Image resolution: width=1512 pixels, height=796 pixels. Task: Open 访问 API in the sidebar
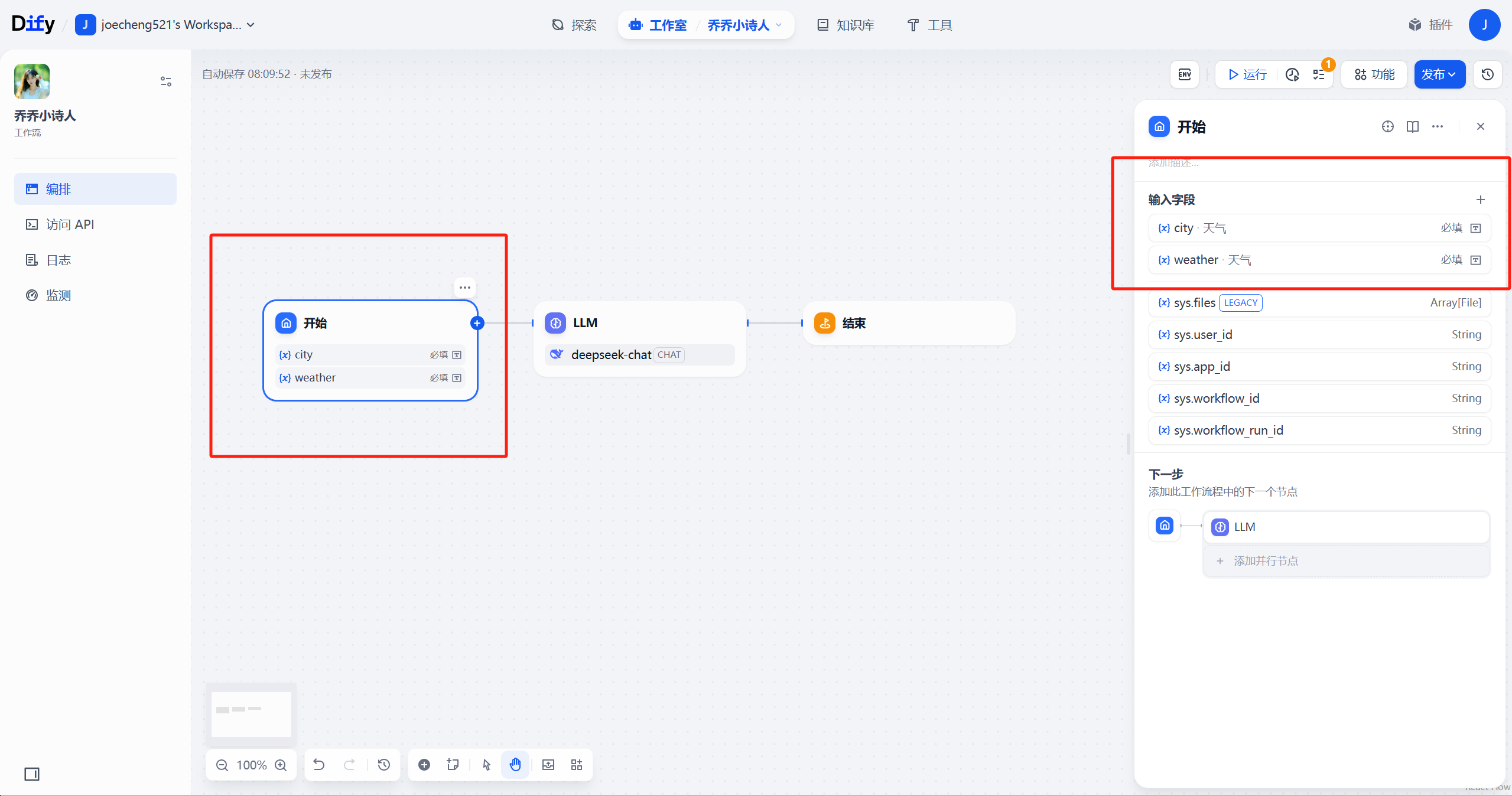(x=70, y=224)
